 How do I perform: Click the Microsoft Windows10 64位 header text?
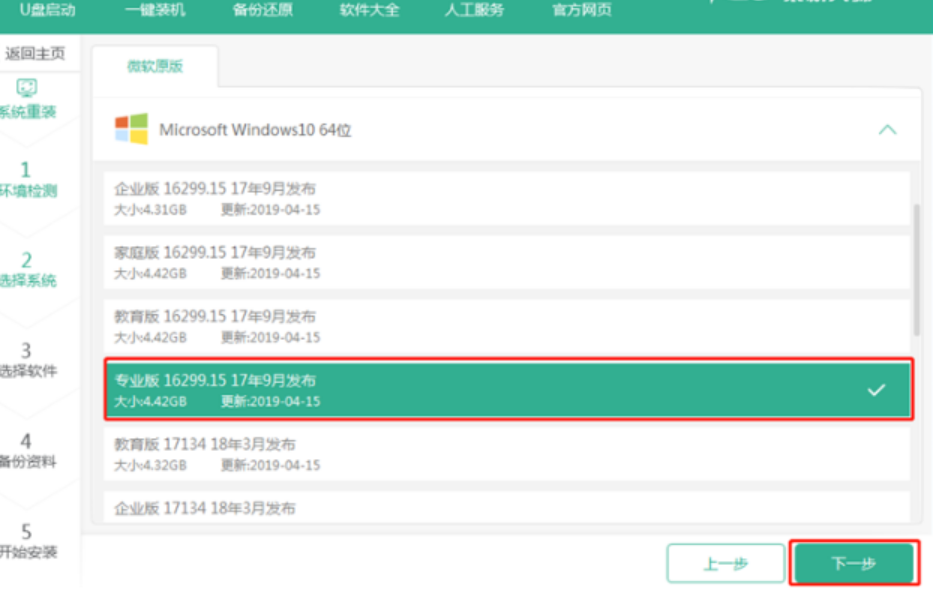255,130
